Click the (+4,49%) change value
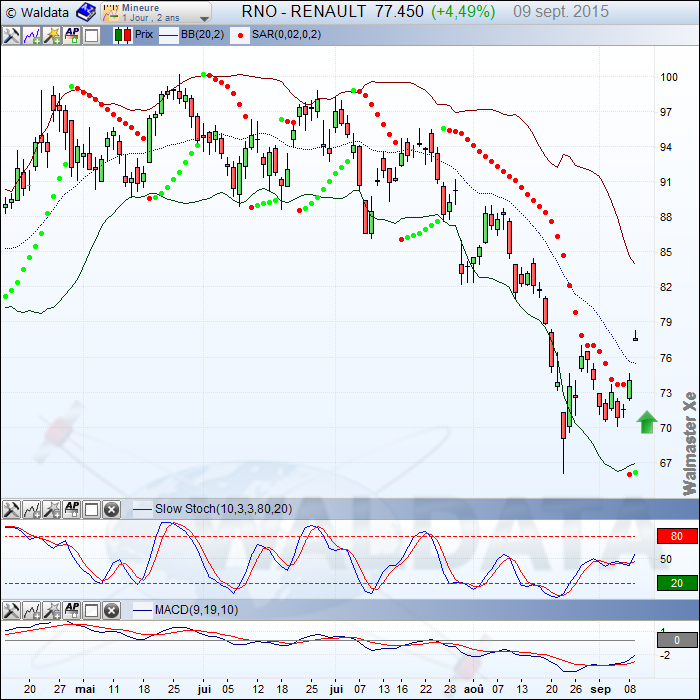The image size is (700, 700). click(x=463, y=12)
